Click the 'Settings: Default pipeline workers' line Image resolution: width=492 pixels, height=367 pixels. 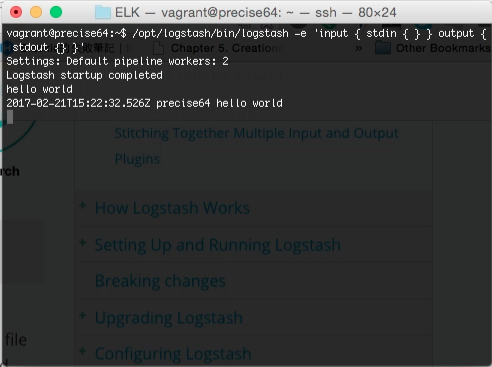[118, 61]
